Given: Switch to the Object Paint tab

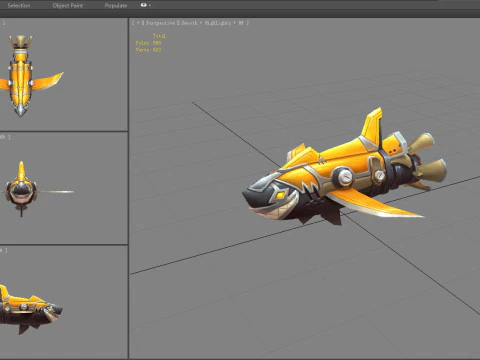Looking at the screenshot, I should pos(68,5).
